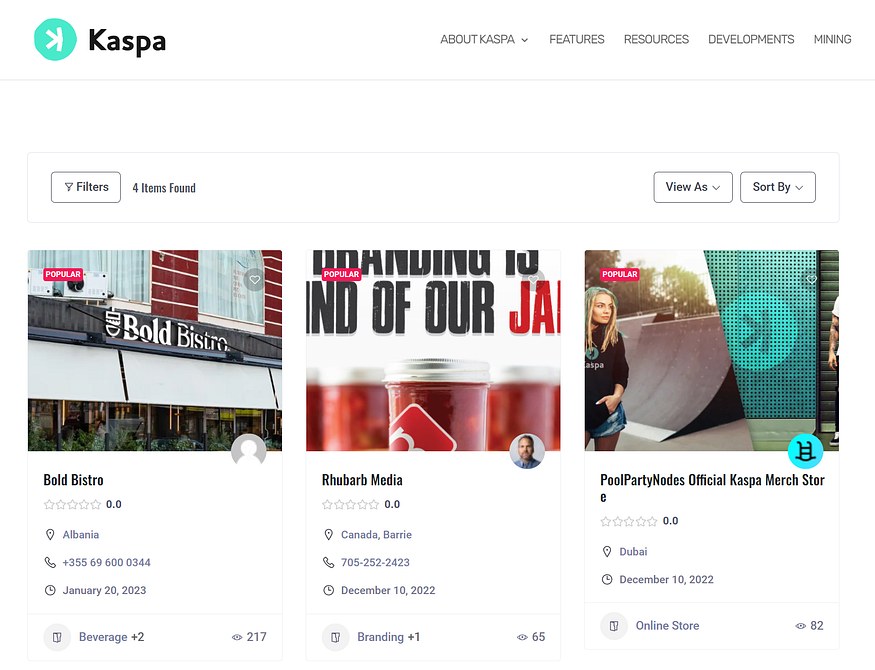The height and width of the screenshot is (670, 875).
Task: Click POPULAR badge on PoolPartyNodes card
Action: point(620,274)
